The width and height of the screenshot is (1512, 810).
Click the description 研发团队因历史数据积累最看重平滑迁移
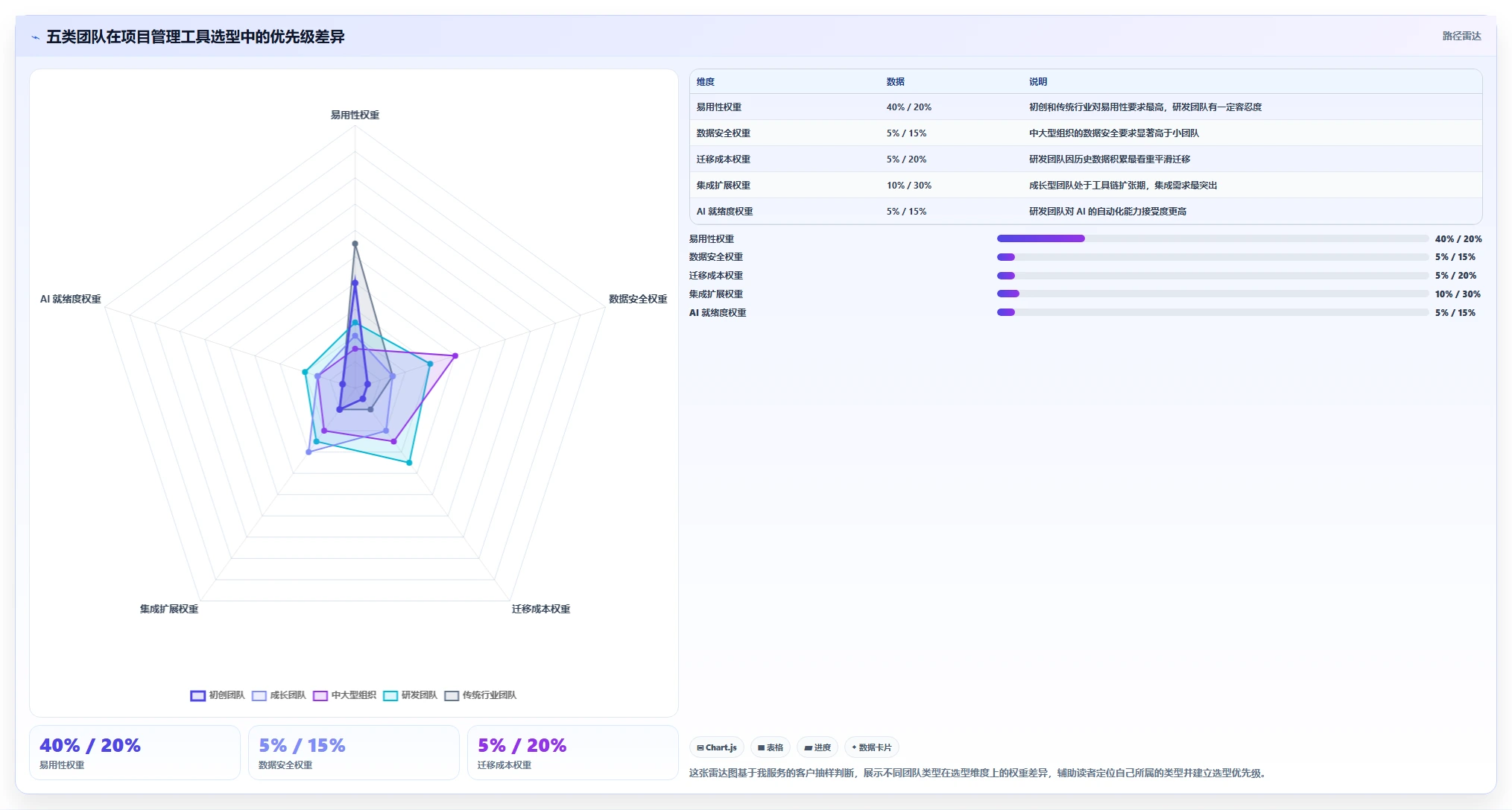[x=1109, y=159]
